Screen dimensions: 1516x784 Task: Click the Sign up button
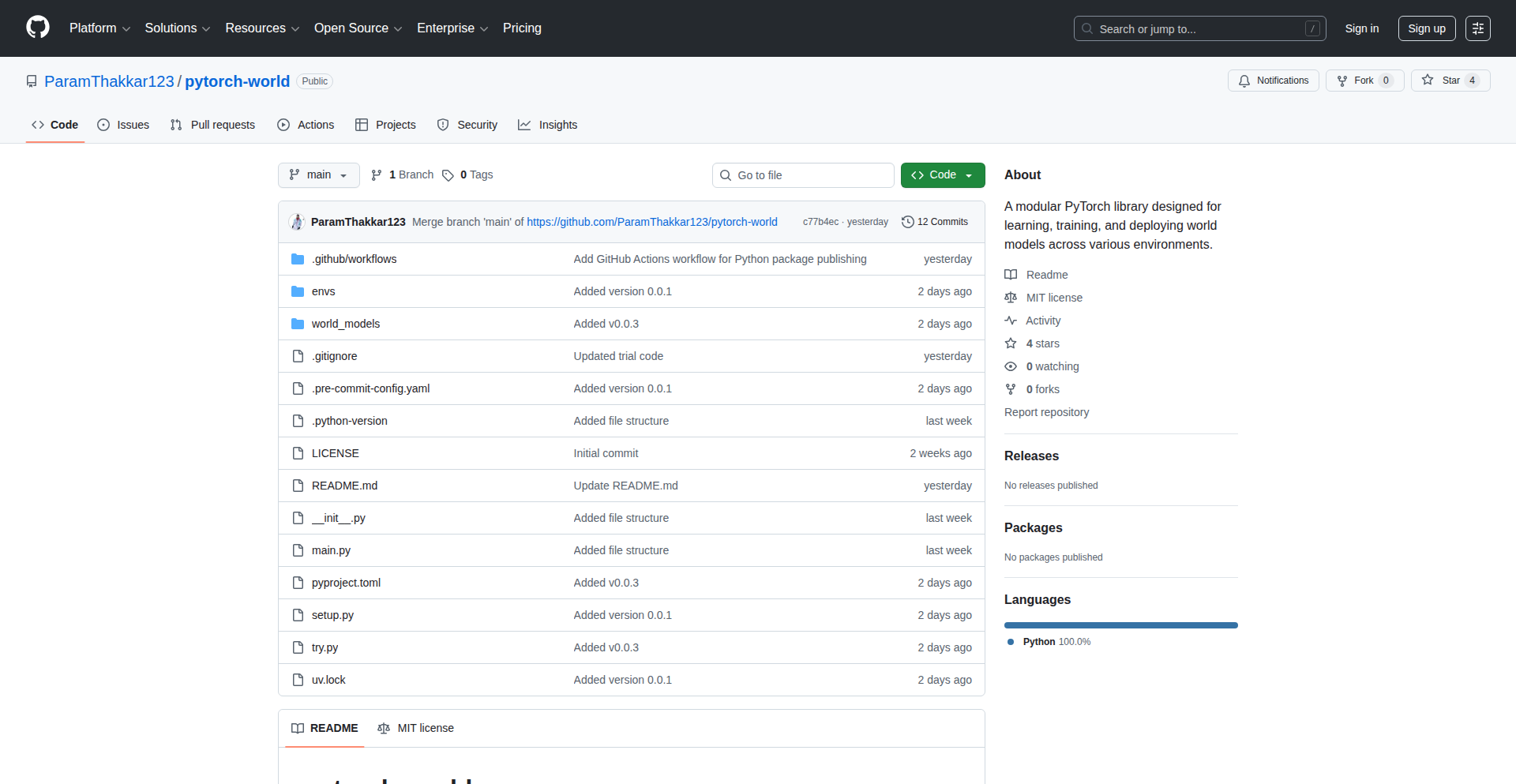pyautogui.click(x=1426, y=28)
